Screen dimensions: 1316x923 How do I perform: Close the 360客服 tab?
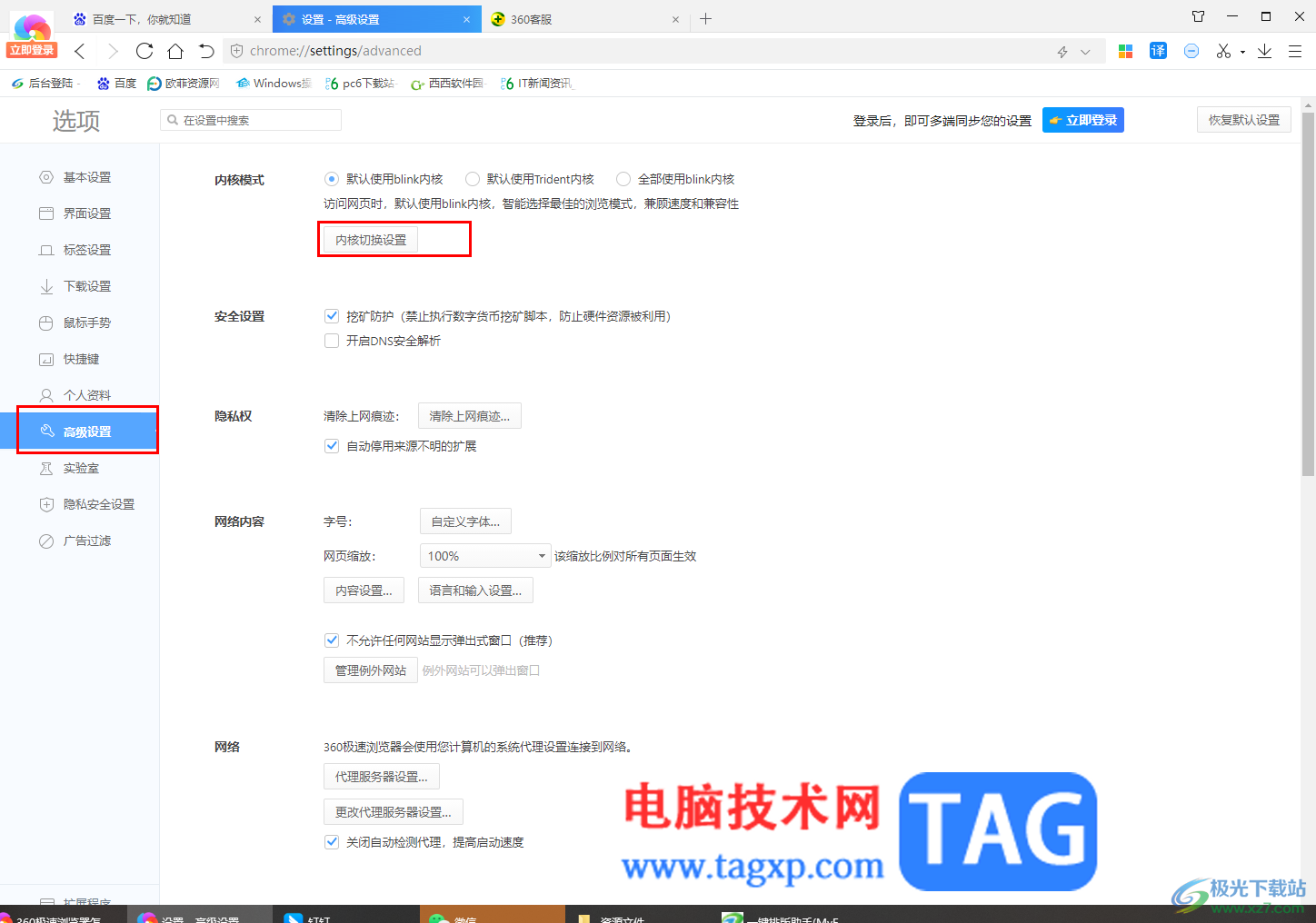tap(675, 19)
